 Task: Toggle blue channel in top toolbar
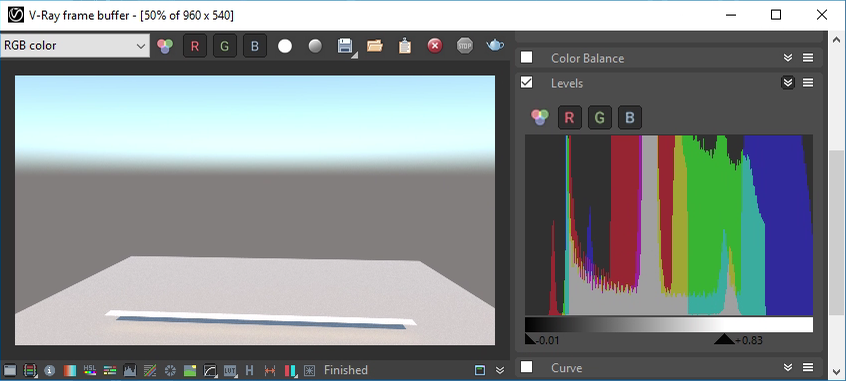255,46
